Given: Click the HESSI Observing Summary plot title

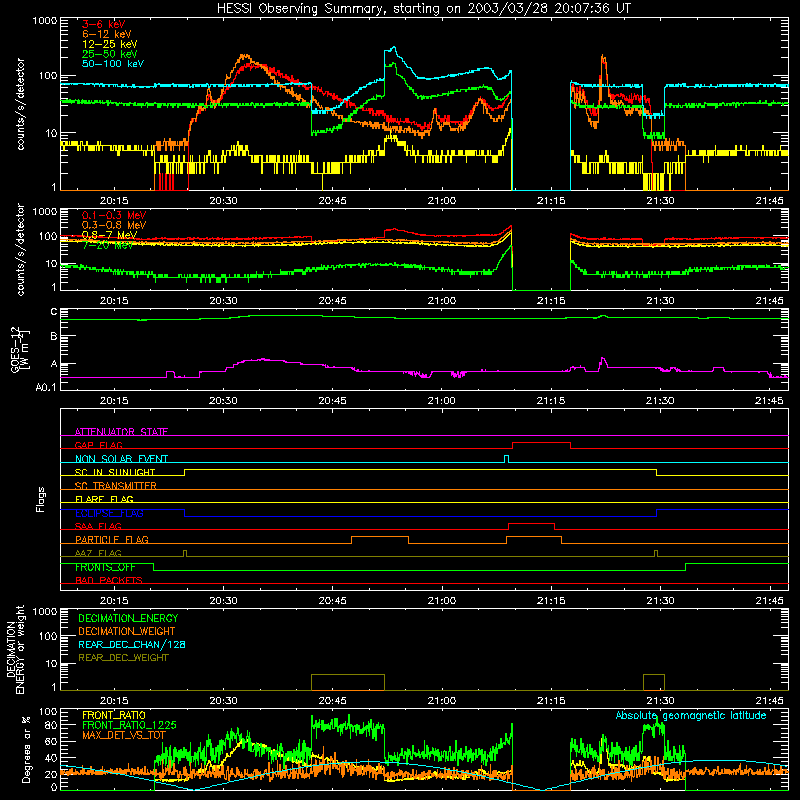Looking at the screenshot, I should pyautogui.click(x=423, y=9).
